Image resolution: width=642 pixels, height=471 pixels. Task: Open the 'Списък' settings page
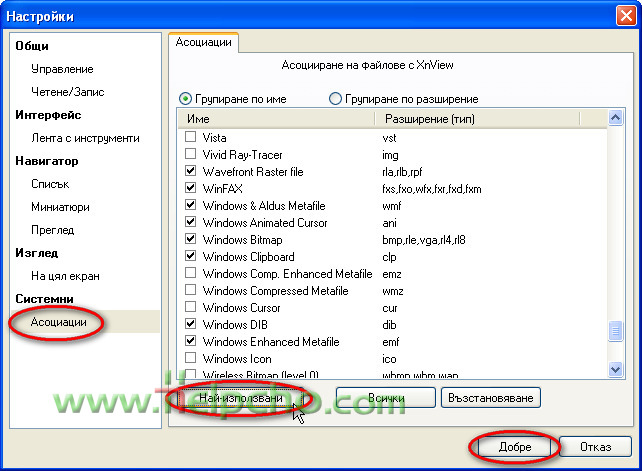coord(50,184)
